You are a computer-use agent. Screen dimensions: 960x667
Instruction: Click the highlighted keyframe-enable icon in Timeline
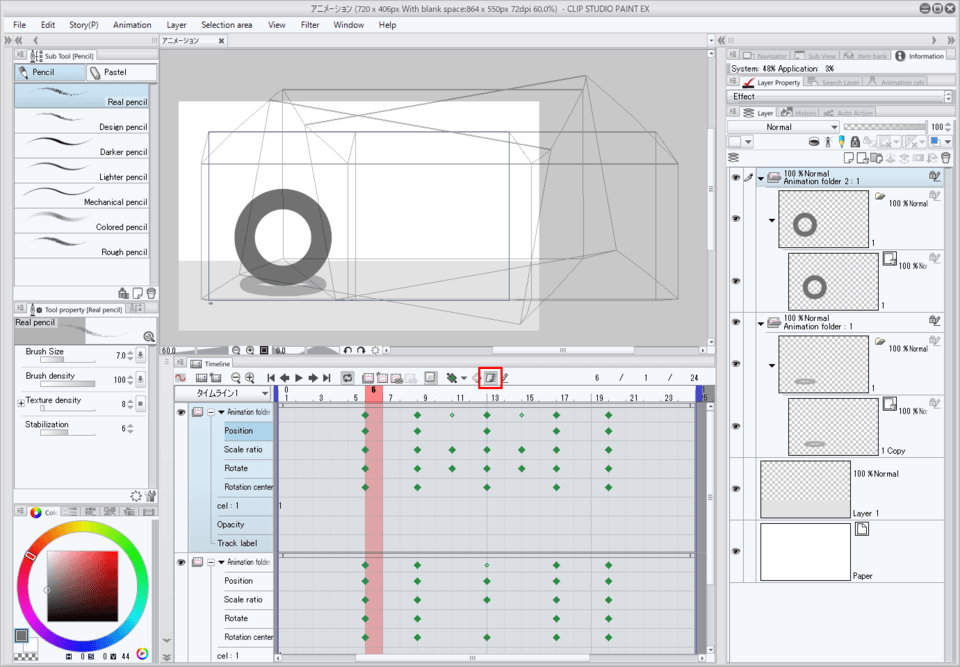pyautogui.click(x=490, y=378)
